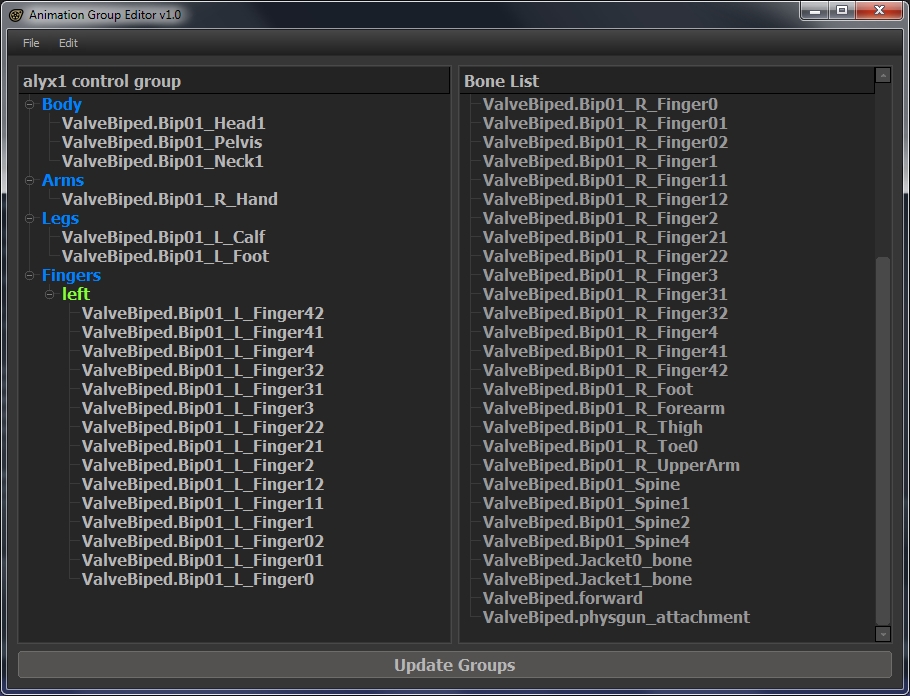Collapse the Body group

tap(30, 104)
